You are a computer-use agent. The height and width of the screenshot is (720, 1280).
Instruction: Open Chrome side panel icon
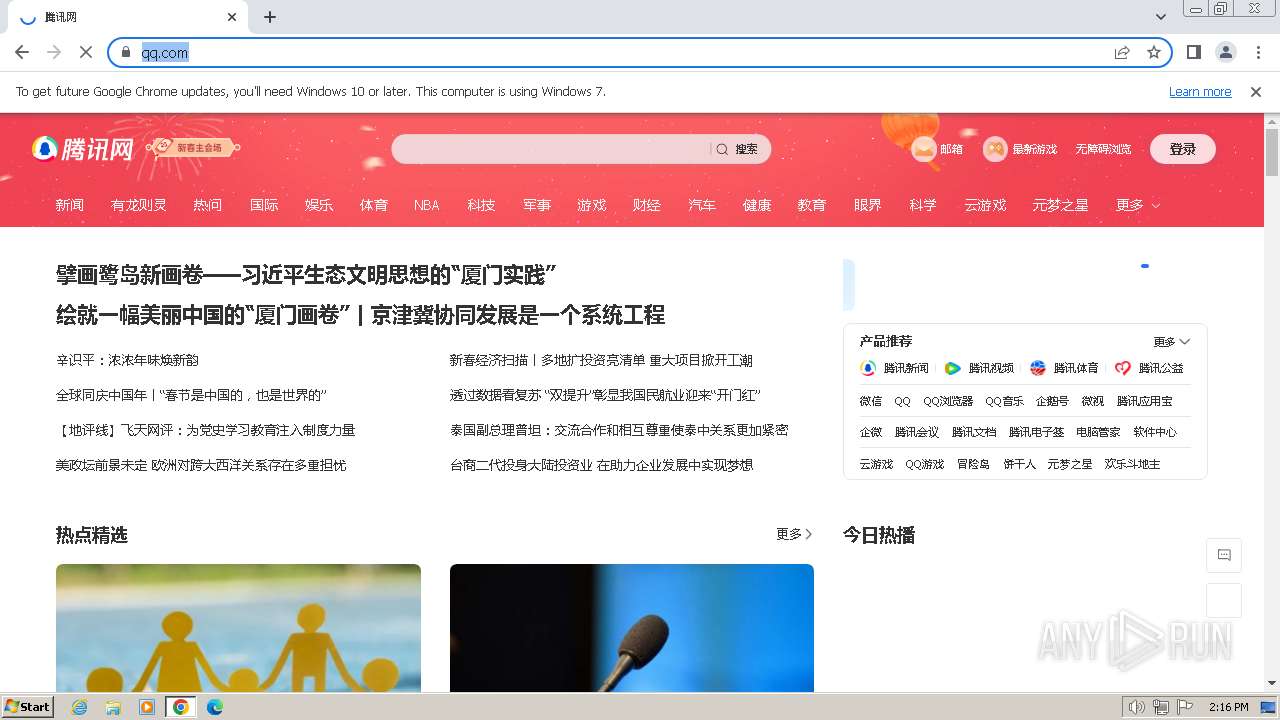[x=1193, y=52]
